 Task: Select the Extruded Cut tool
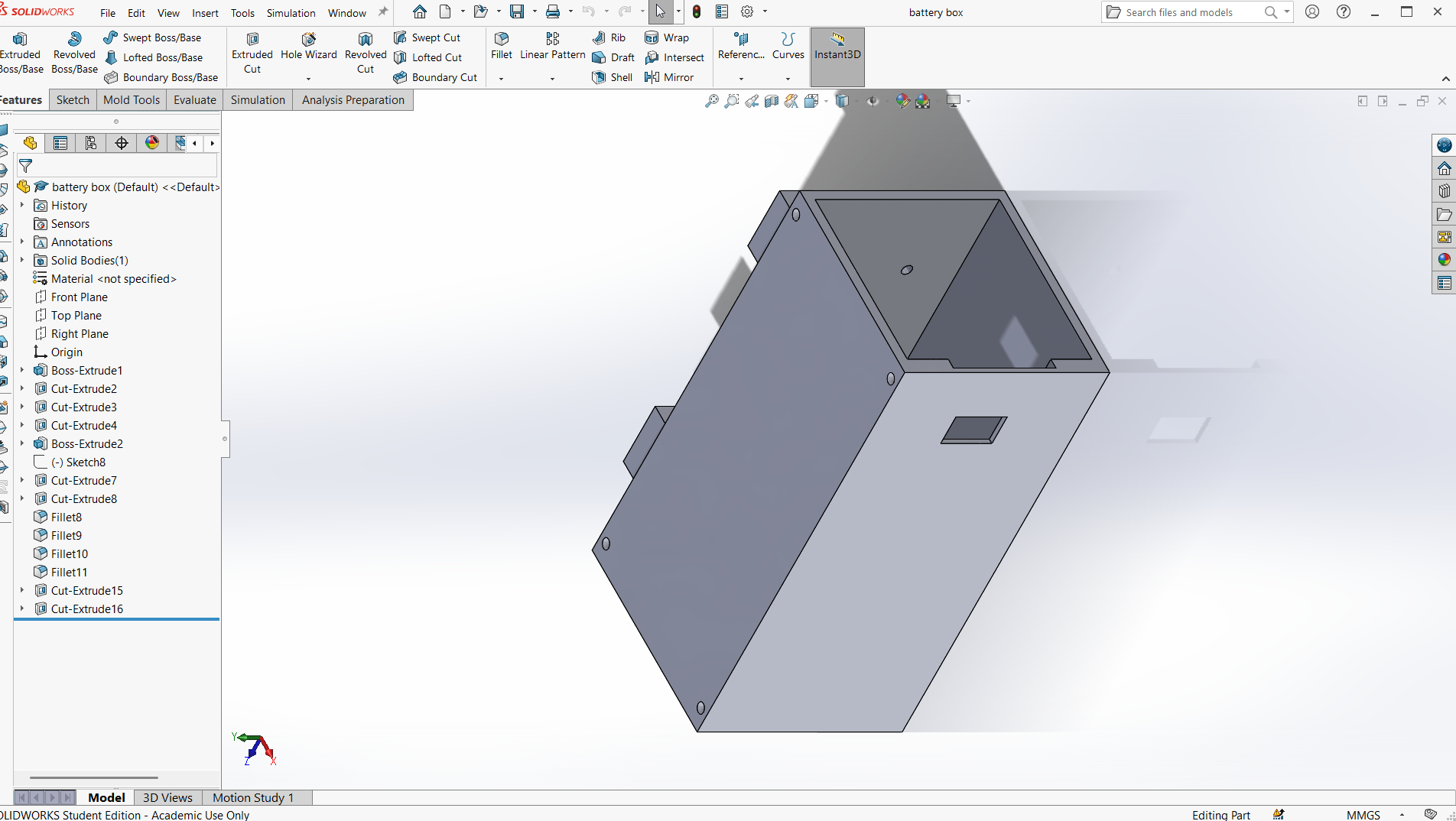pyautogui.click(x=252, y=53)
